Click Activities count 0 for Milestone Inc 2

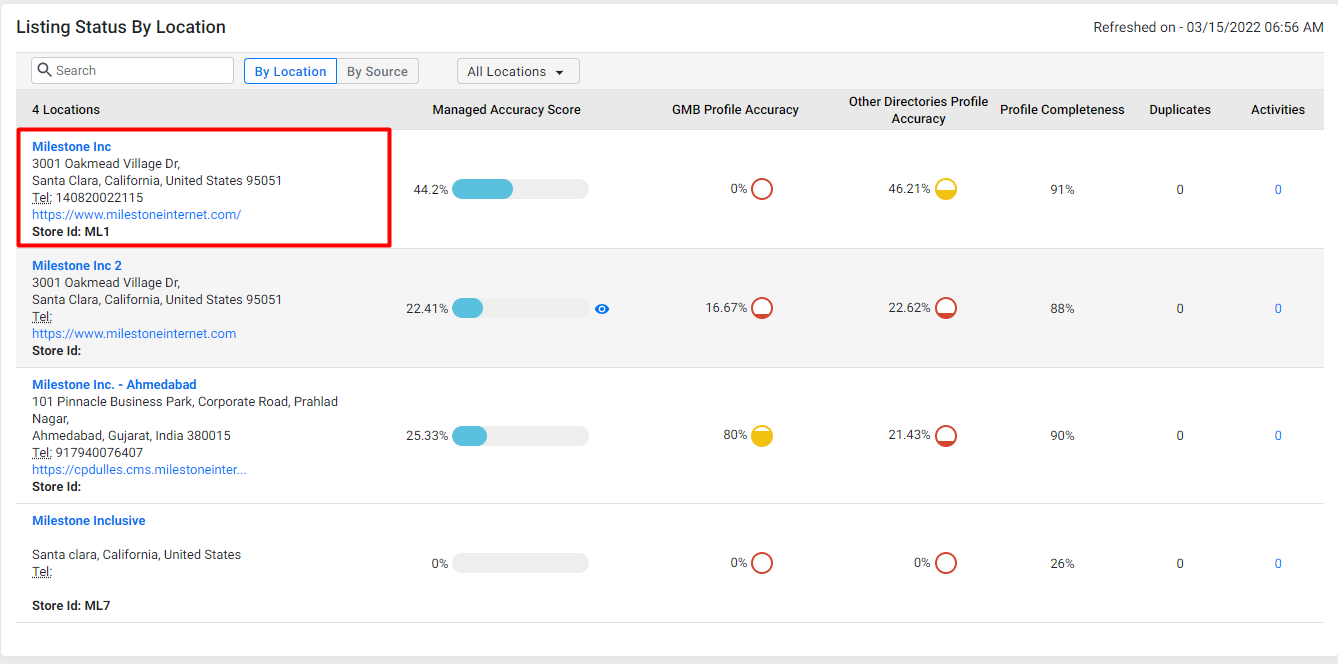pyautogui.click(x=1278, y=309)
